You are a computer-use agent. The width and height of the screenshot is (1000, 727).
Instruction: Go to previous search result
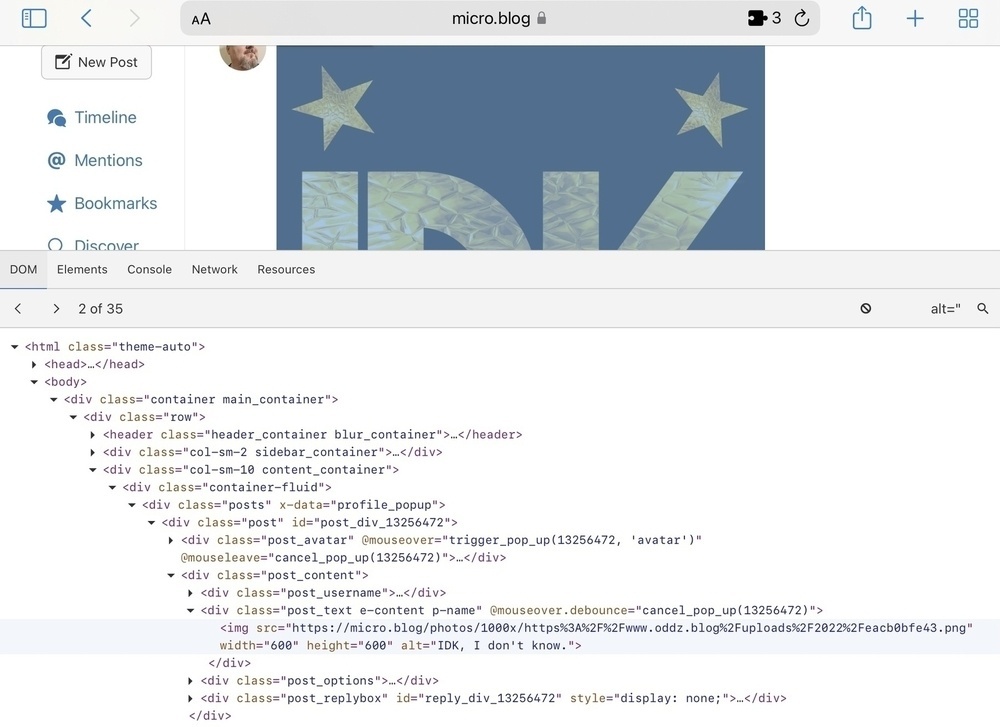point(18,309)
